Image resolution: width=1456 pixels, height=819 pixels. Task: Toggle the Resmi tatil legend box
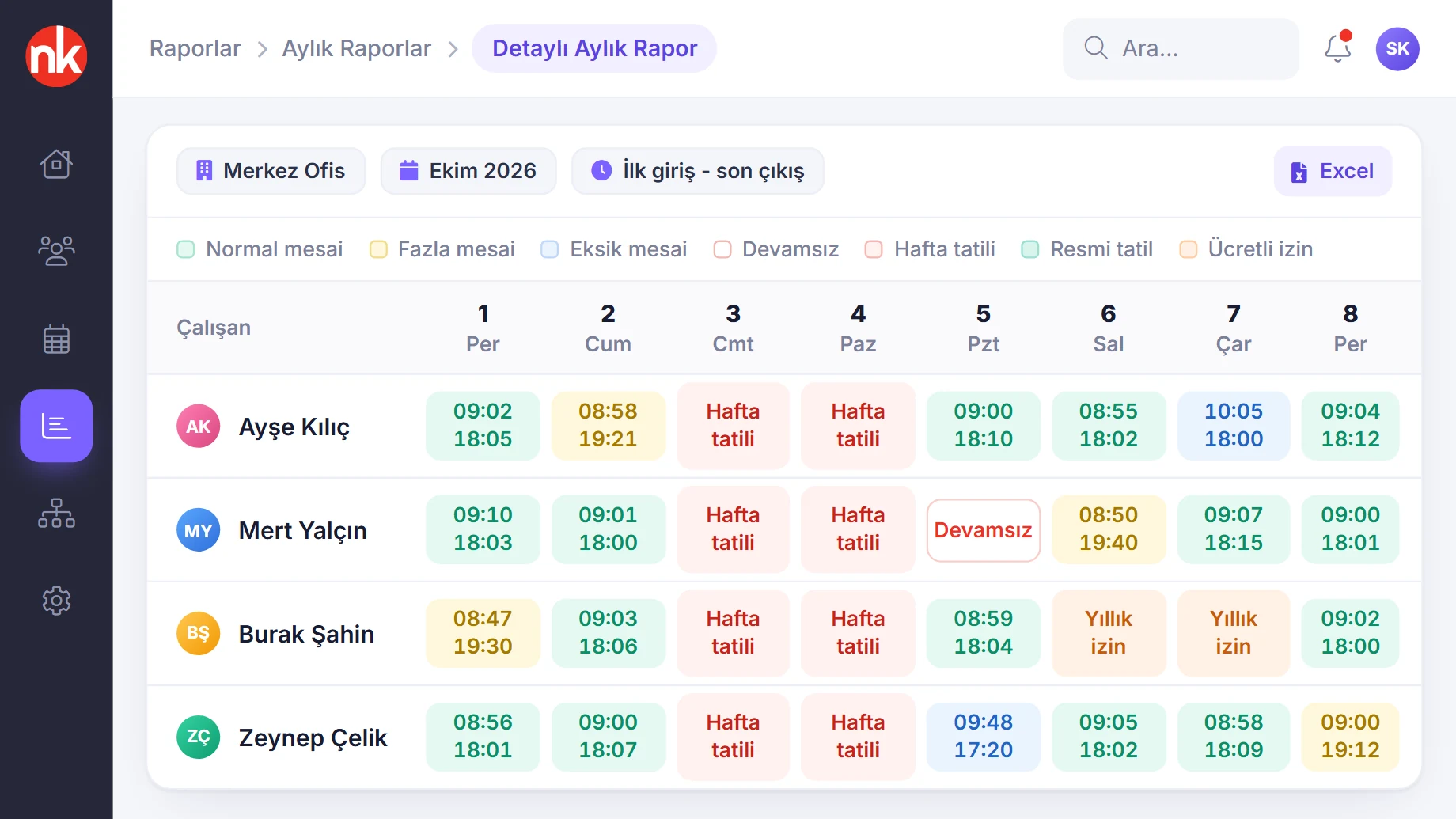tap(1030, 249)
